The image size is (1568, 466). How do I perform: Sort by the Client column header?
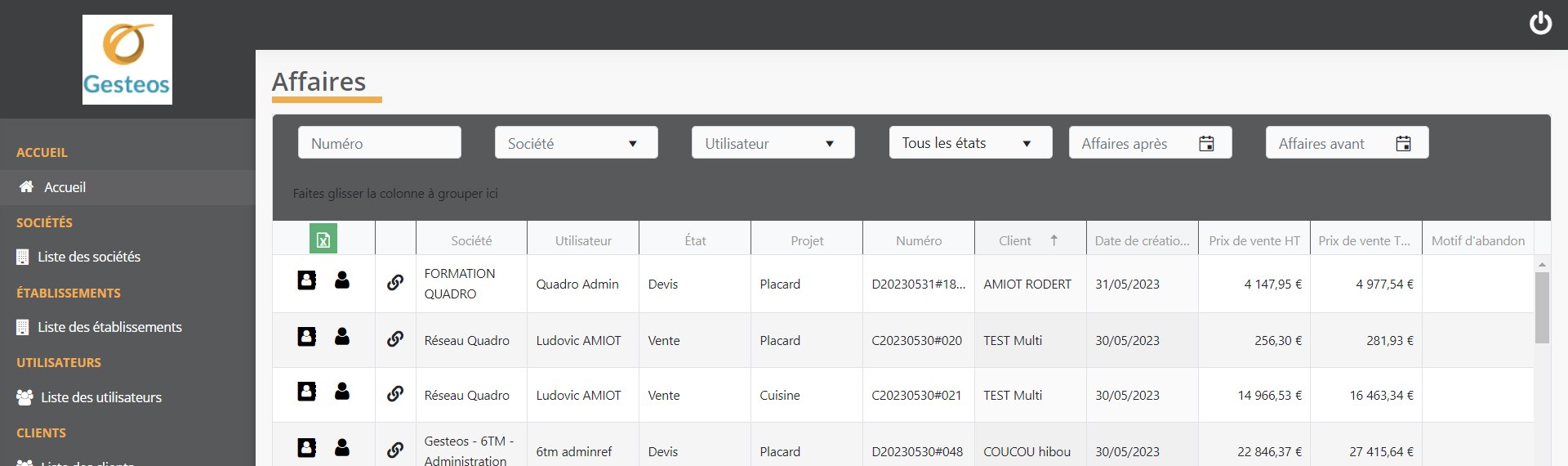click(x=1015, y=240)
